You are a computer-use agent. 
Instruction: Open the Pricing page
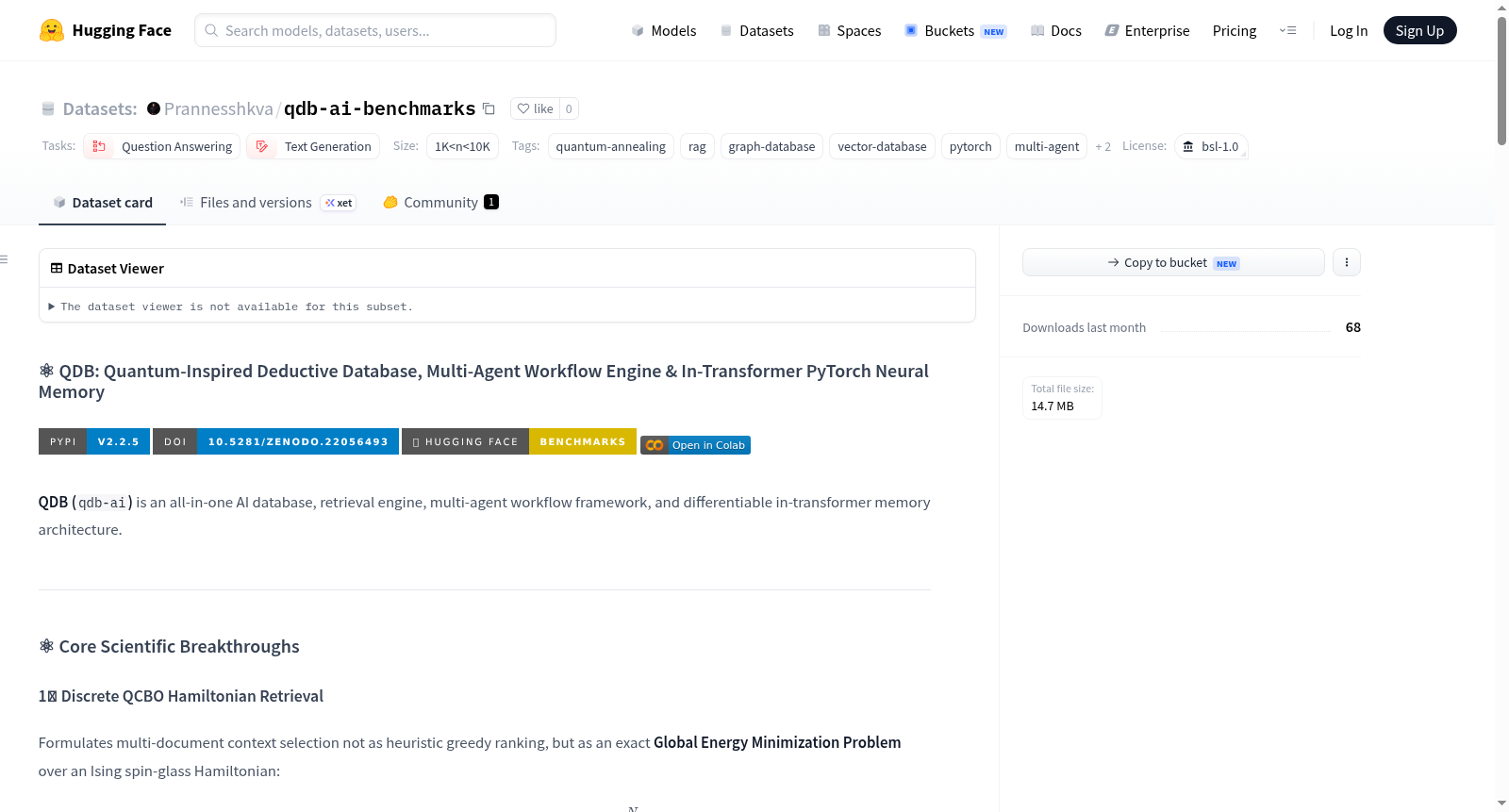click(1235, 30)
